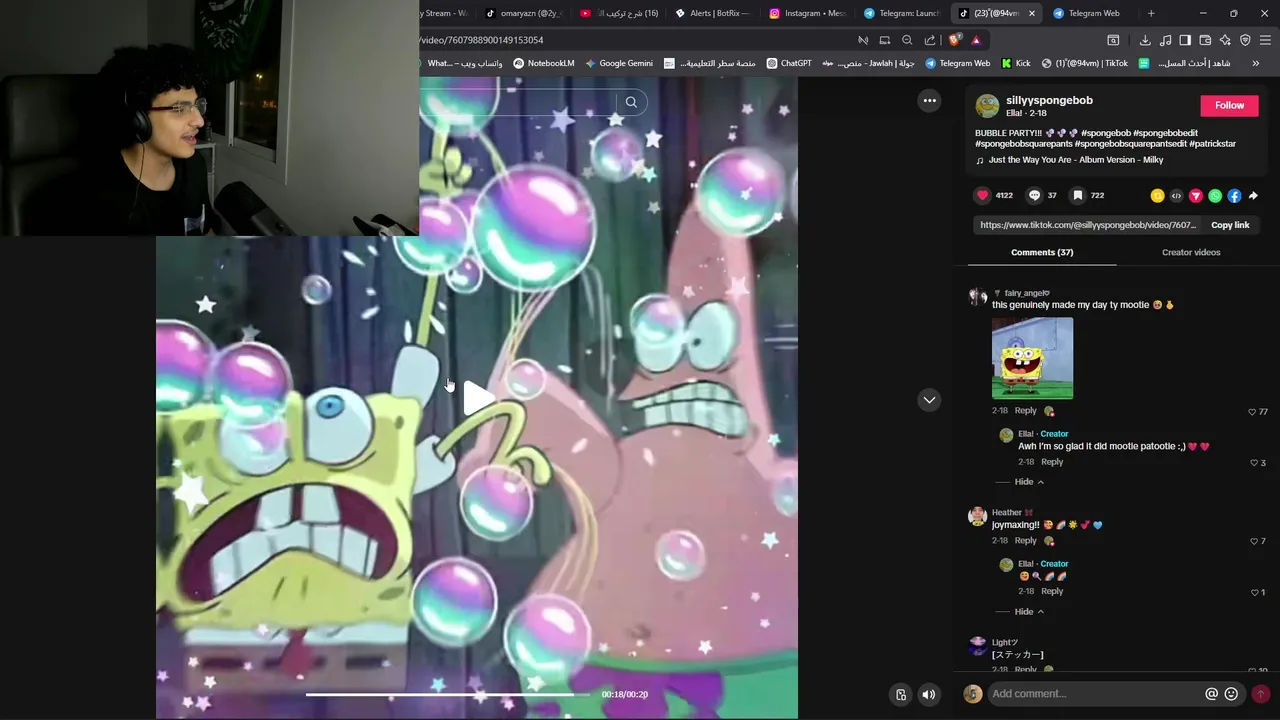The width and height of the screenshot is (1280, 720).
Task: Share the video to WhatsApp
Action: (x=1215, y=196)
